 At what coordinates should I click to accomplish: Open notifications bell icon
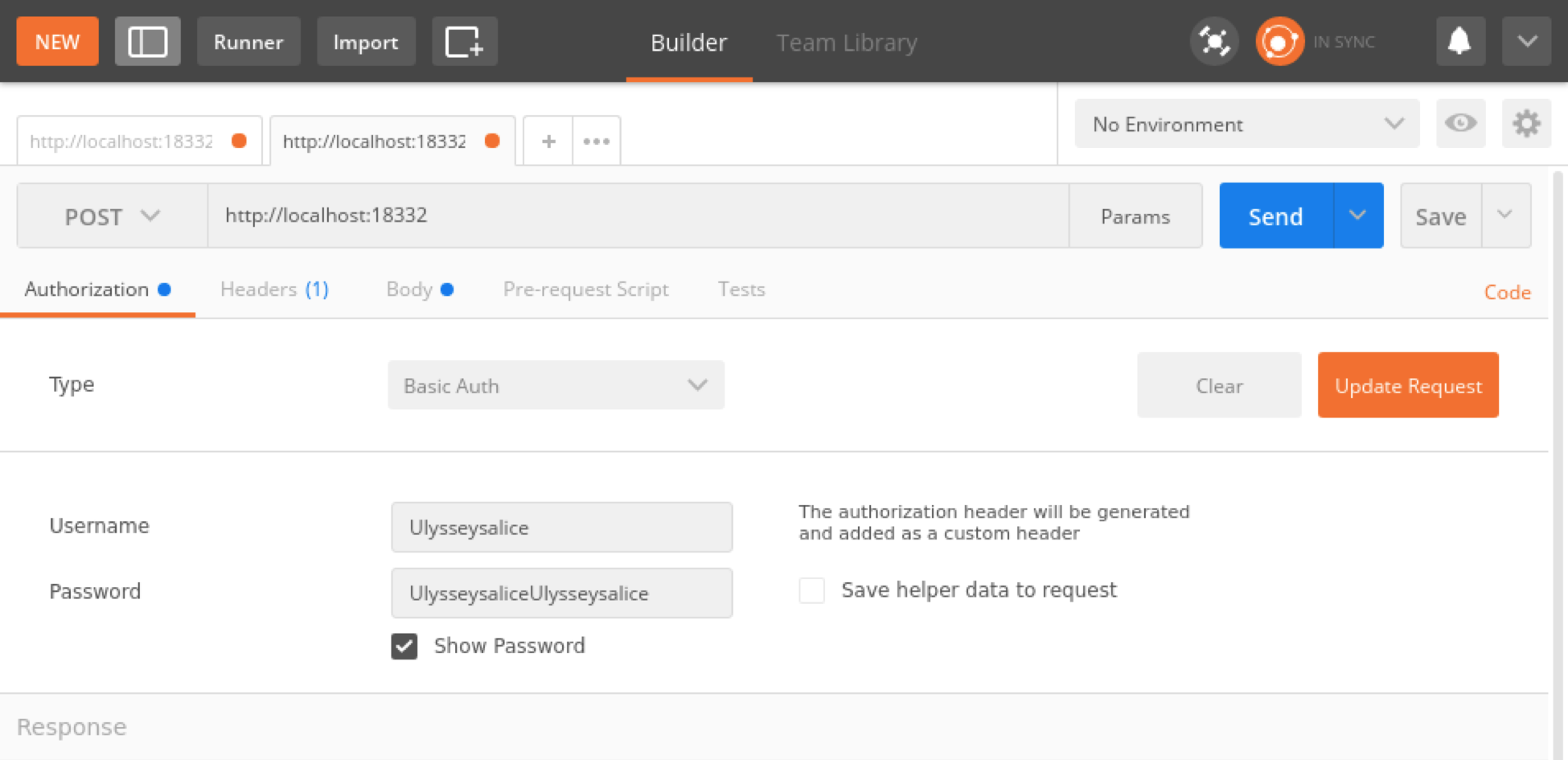tap(1459, 42)
